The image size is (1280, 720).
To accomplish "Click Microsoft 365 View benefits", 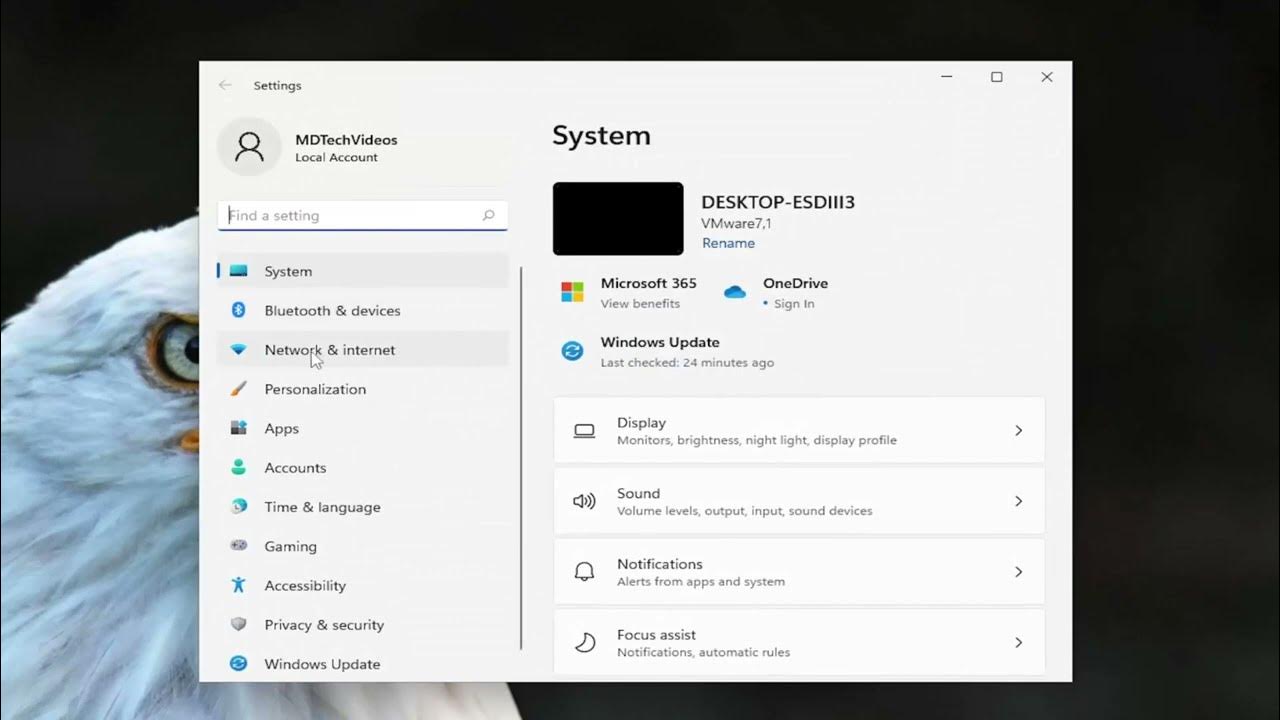I will coord(640,304).
